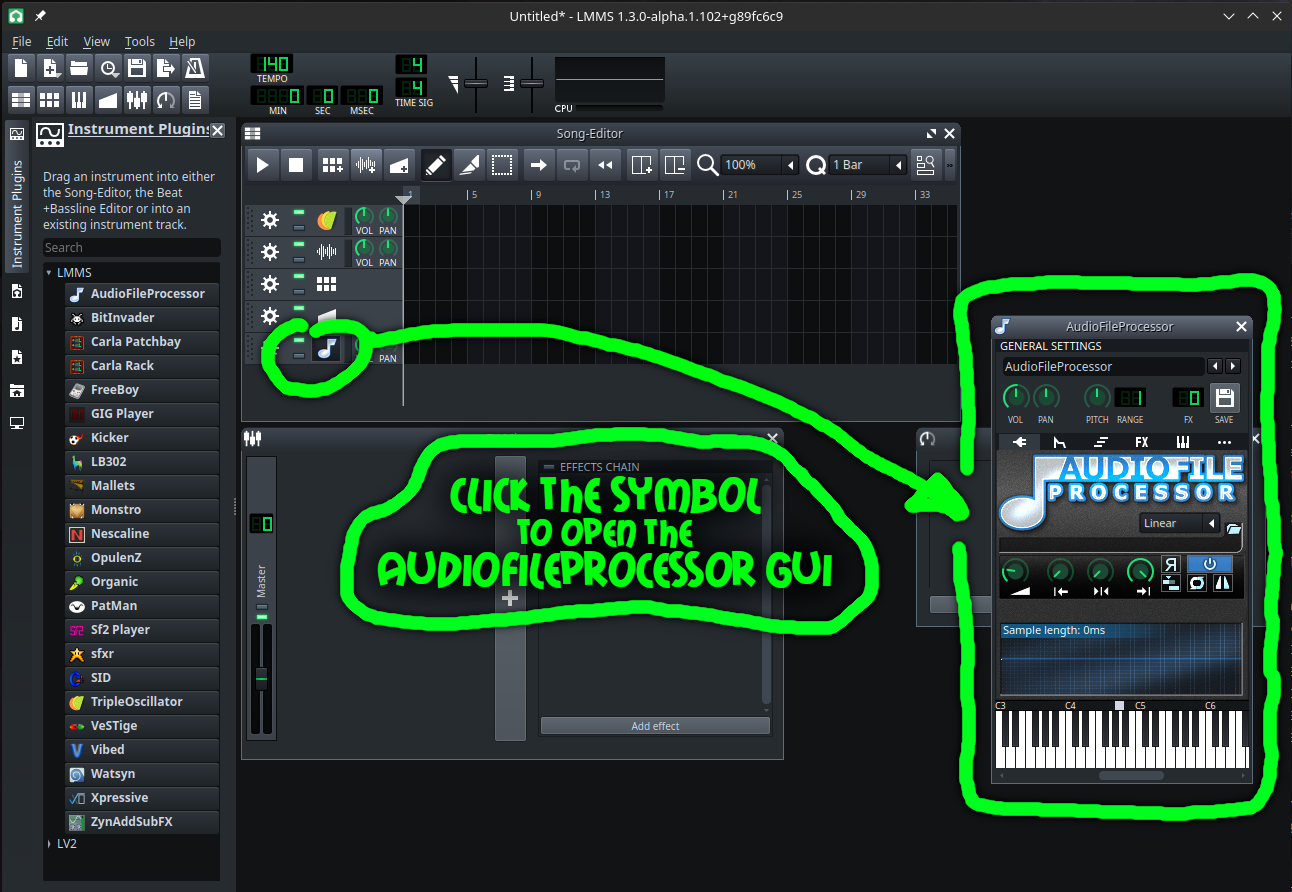Enable reverse playback with the R button
The image size is (1292, 892).
point(1171,564)
